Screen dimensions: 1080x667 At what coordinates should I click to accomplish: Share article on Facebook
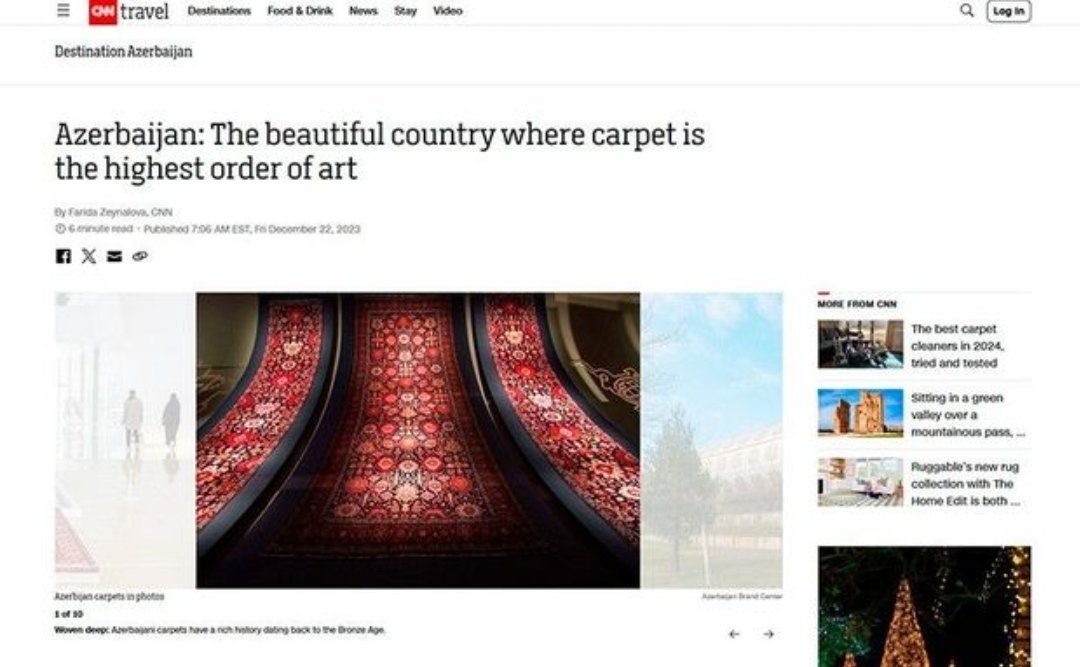pos(63,256)
